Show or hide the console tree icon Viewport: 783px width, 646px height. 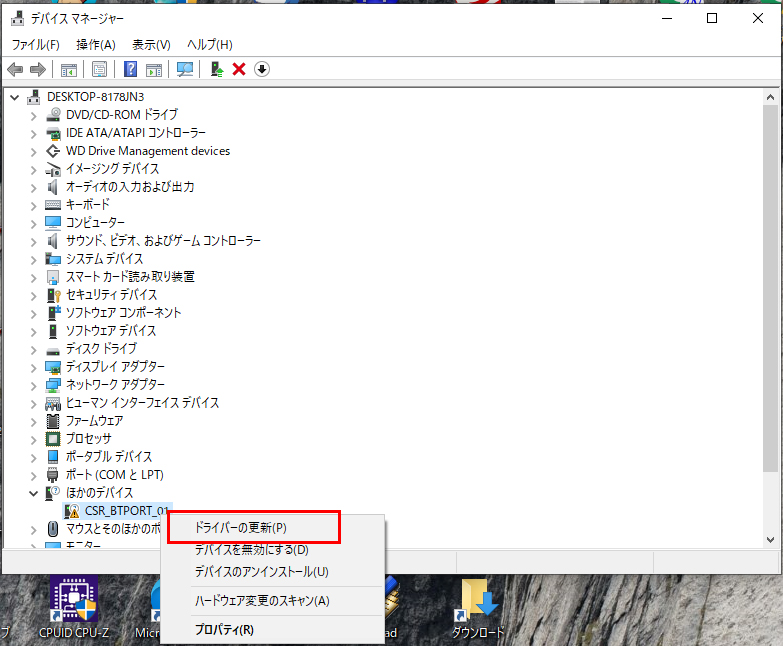[69, 69]
